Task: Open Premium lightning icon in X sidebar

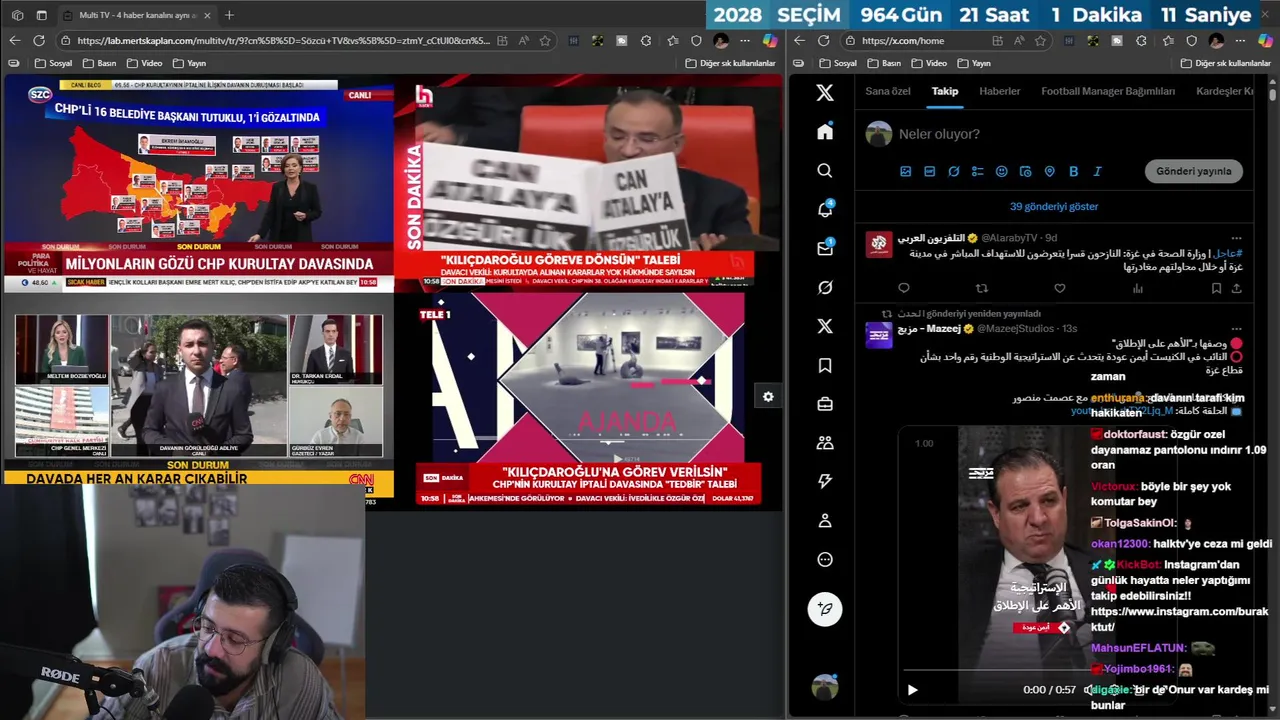Action: 825,481
